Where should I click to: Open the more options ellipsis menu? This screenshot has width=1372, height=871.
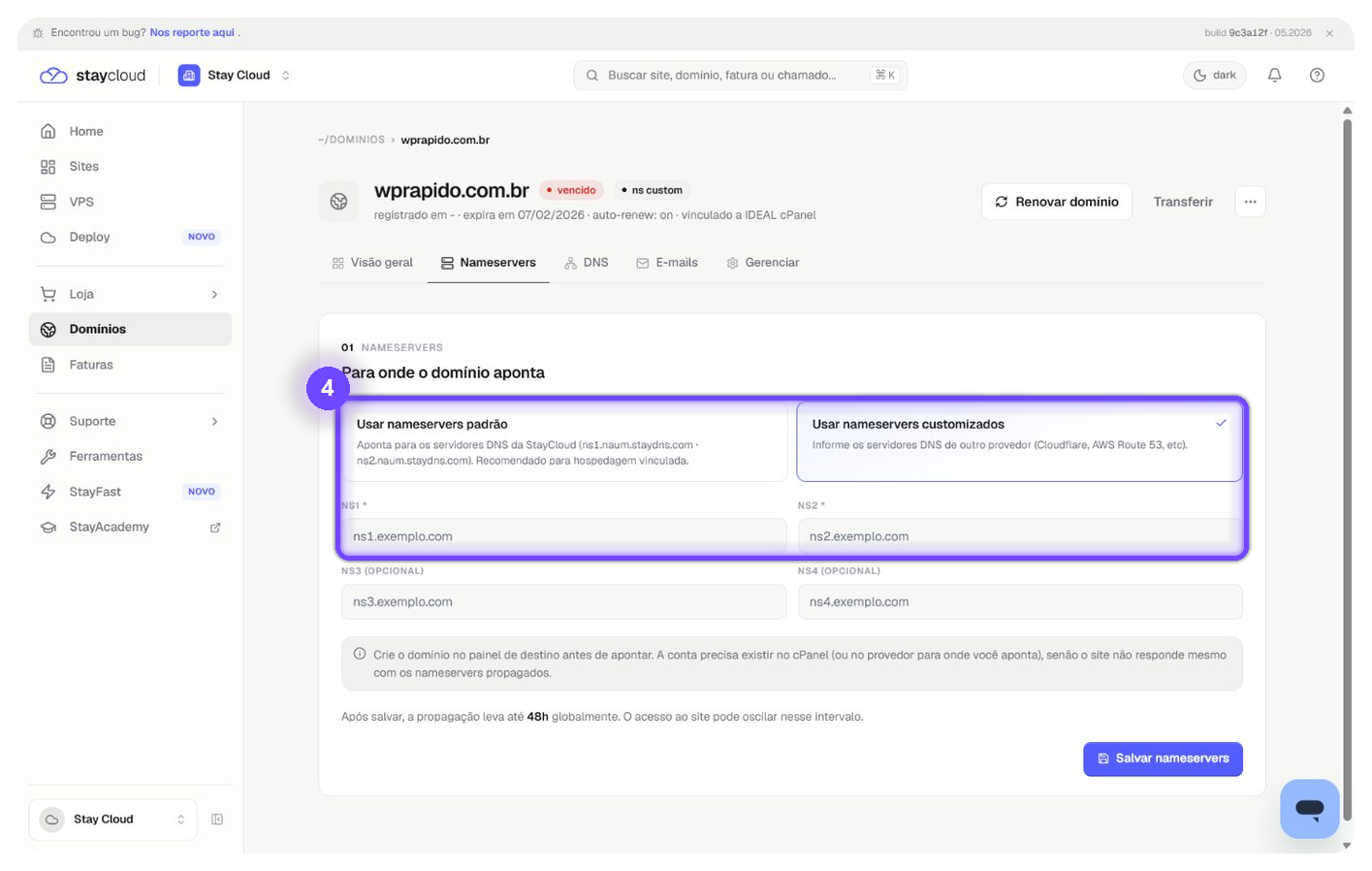pos(1250,202)
